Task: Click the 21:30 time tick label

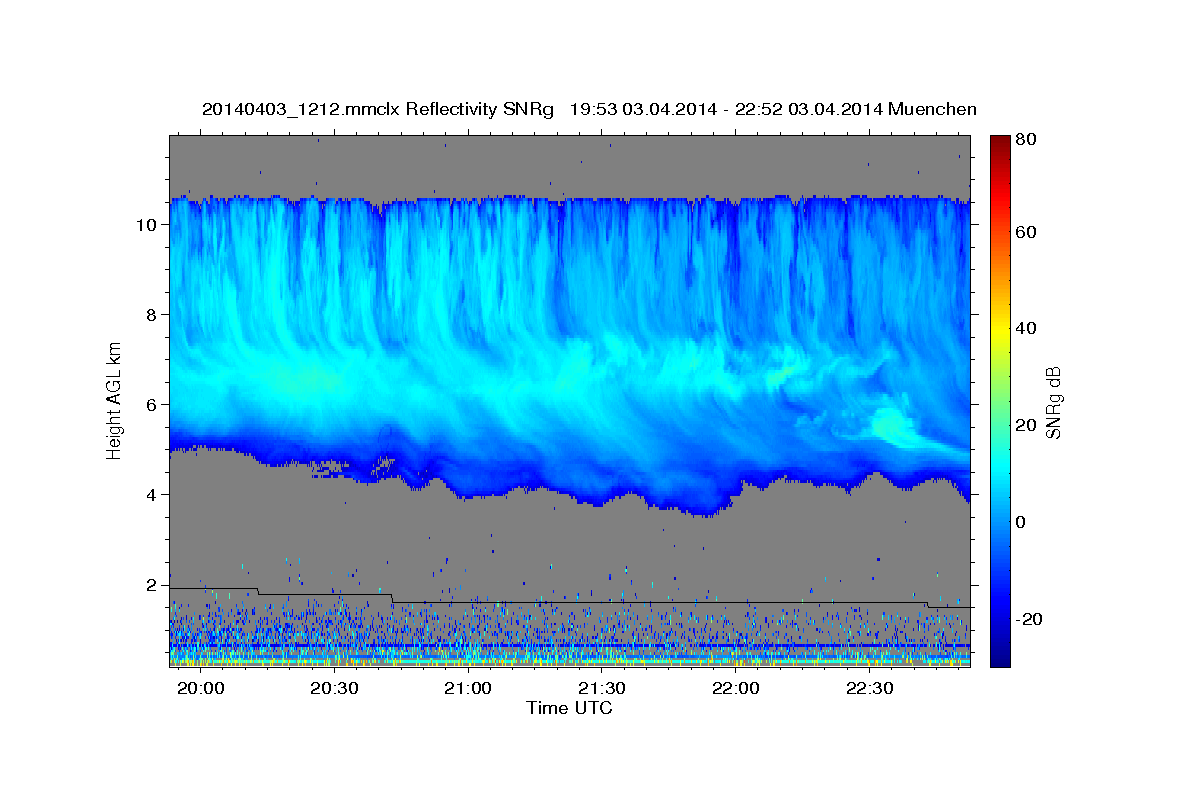Action: [602, 689]
